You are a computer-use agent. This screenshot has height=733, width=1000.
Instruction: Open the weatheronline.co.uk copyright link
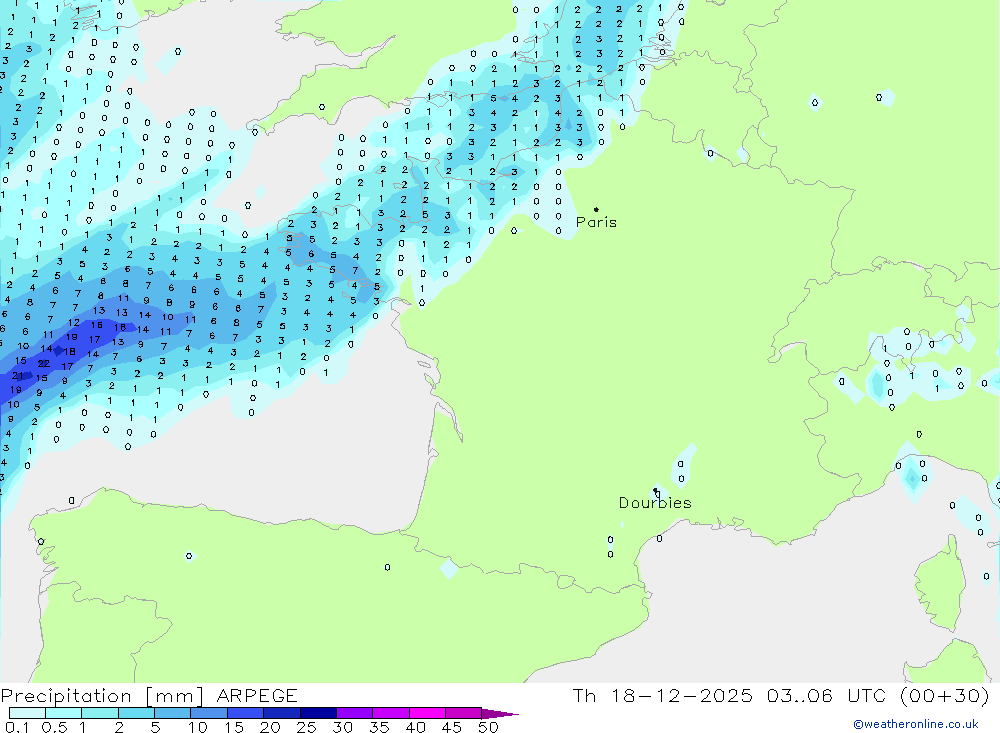coord(916,724)
